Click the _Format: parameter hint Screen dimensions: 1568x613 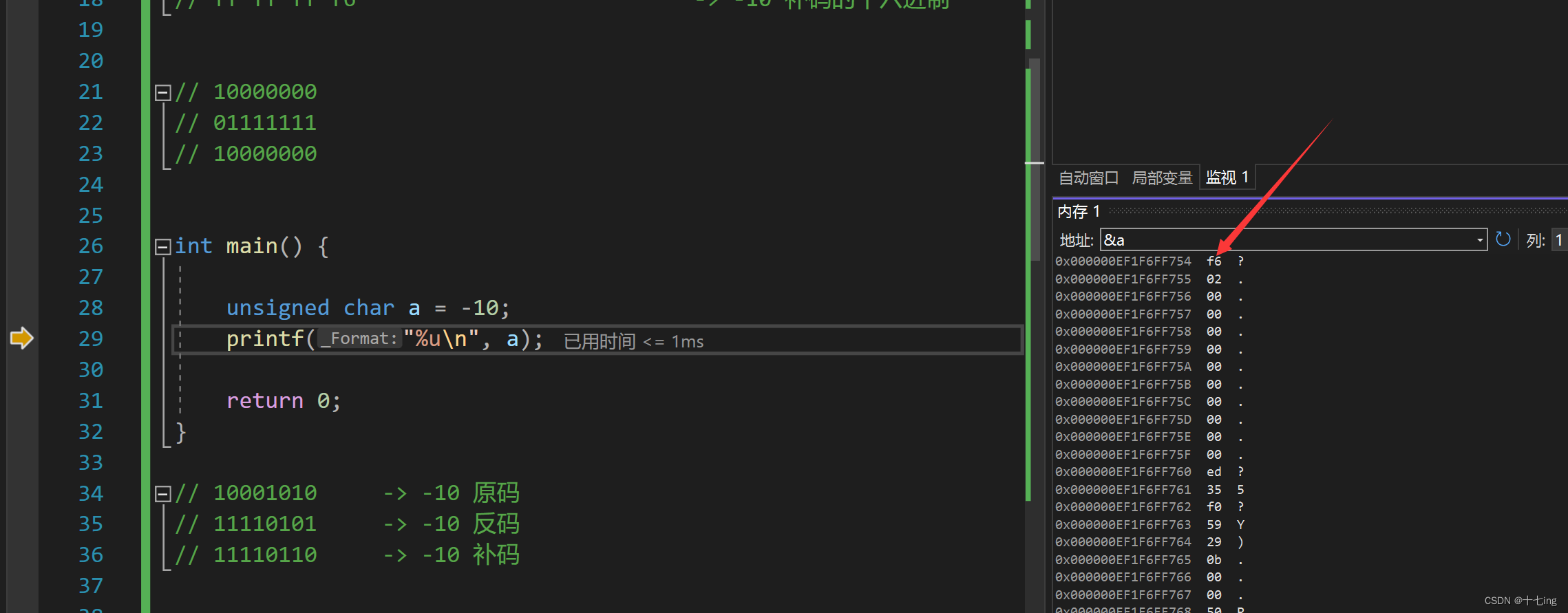[359, 338]
